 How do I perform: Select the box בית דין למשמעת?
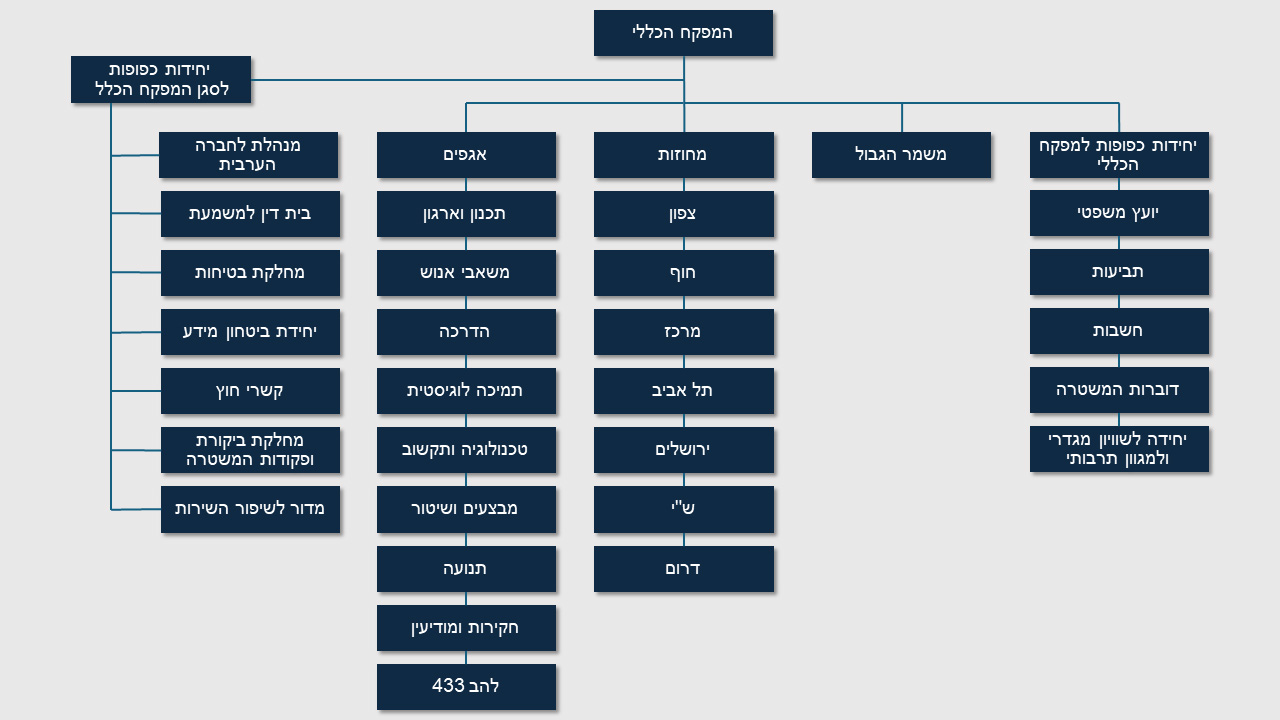250,214
